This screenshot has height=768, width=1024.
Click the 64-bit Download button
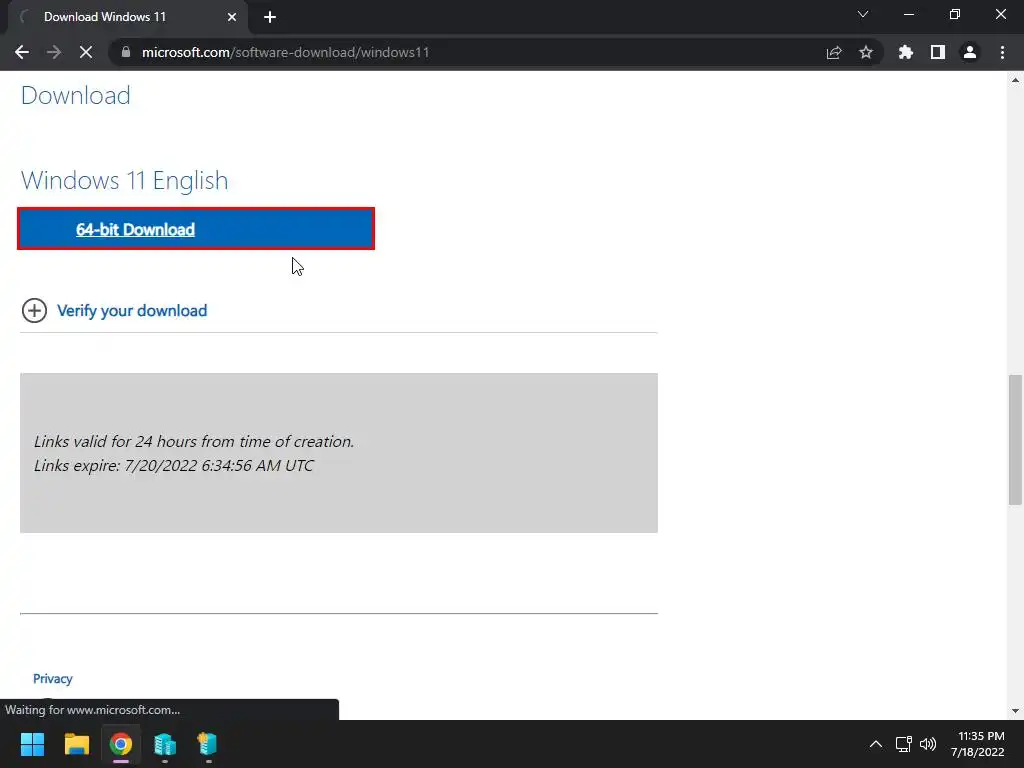point(196,229)
